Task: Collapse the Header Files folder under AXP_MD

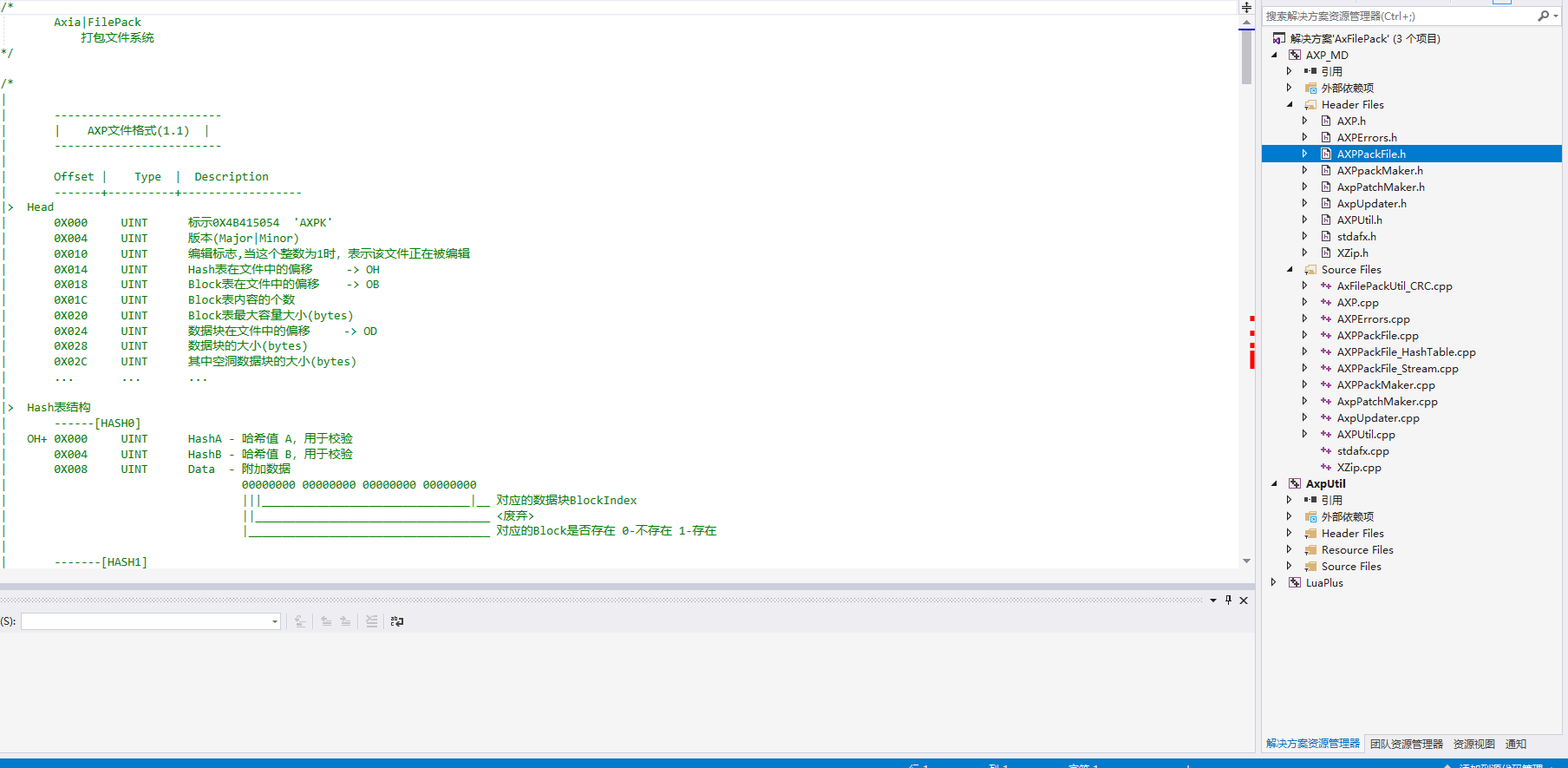Action: click(x=1290, y=104)
